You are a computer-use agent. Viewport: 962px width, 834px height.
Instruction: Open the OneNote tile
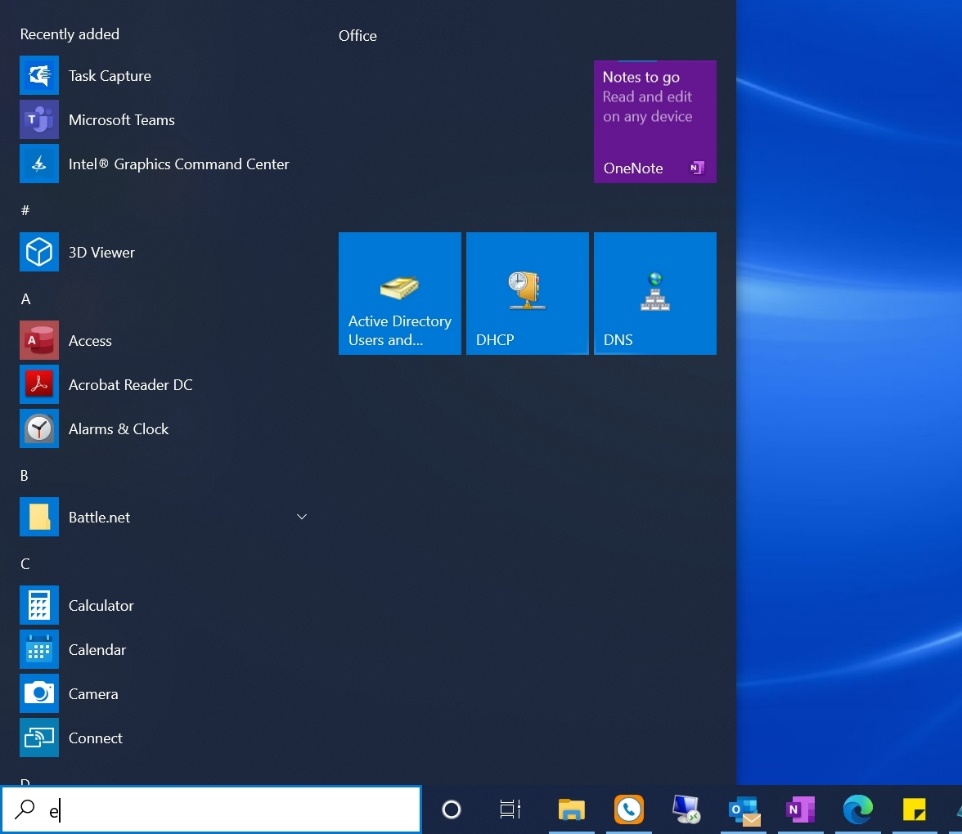point(655,122)
